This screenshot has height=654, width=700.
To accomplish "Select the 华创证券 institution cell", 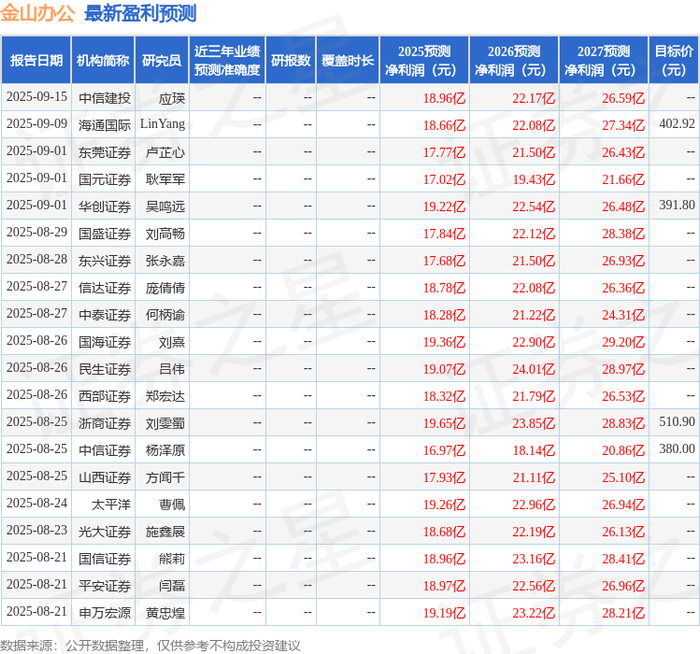I will point(104,207).
